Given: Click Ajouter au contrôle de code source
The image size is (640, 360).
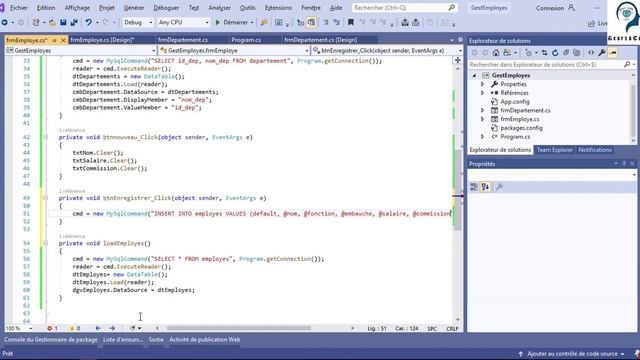Looking at the screenshot, I should pyautogui.click(x=572, y=354).
